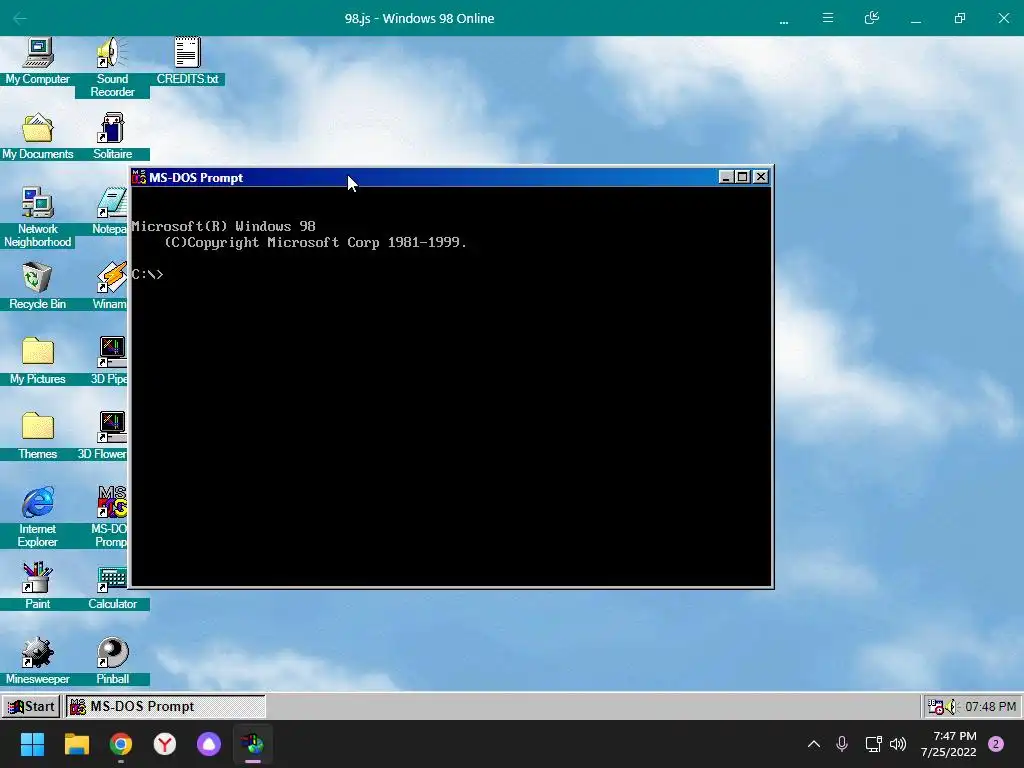Click the back arrow in app header
Screen dimensions: 1024x768
(x=20, y=18)
